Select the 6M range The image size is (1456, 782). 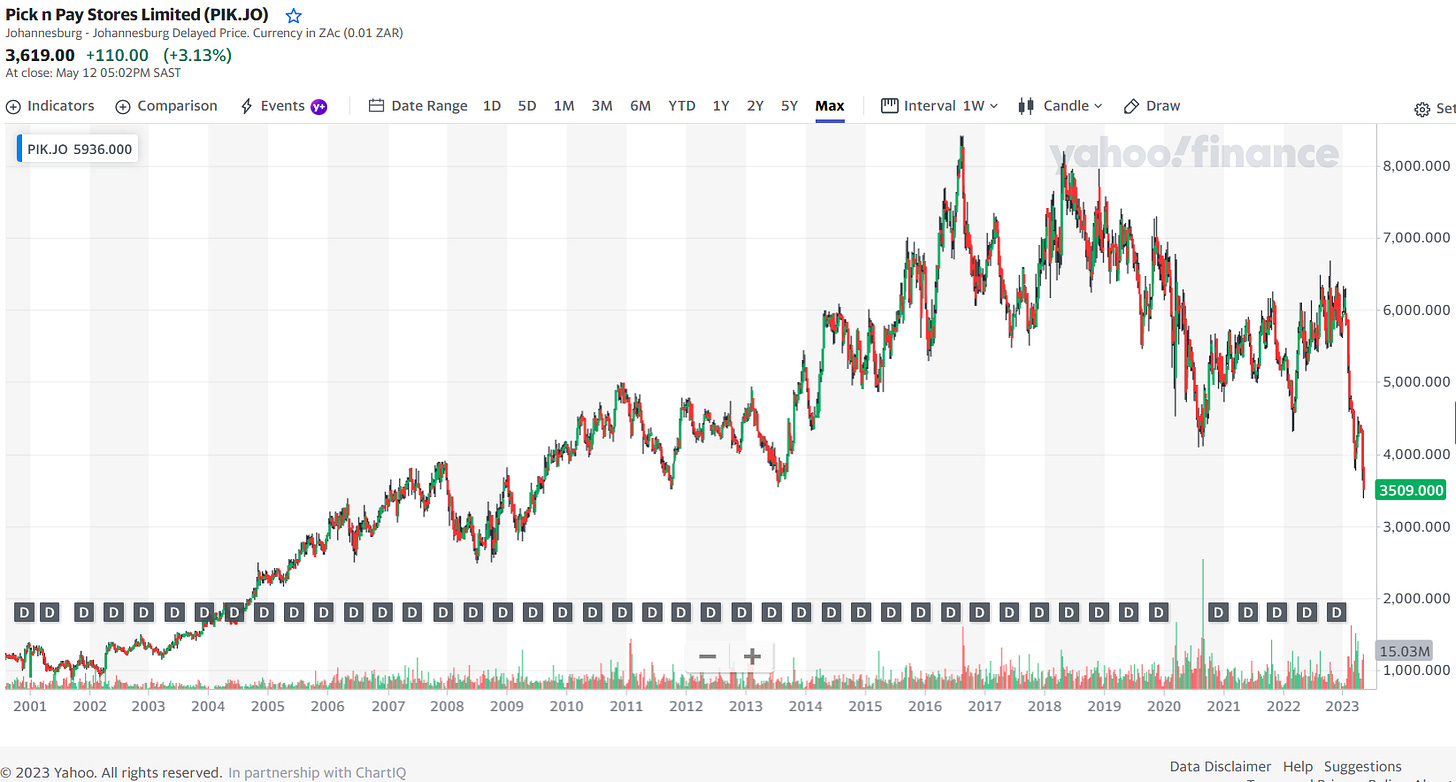pyautogui.click(x=640, y=106)
